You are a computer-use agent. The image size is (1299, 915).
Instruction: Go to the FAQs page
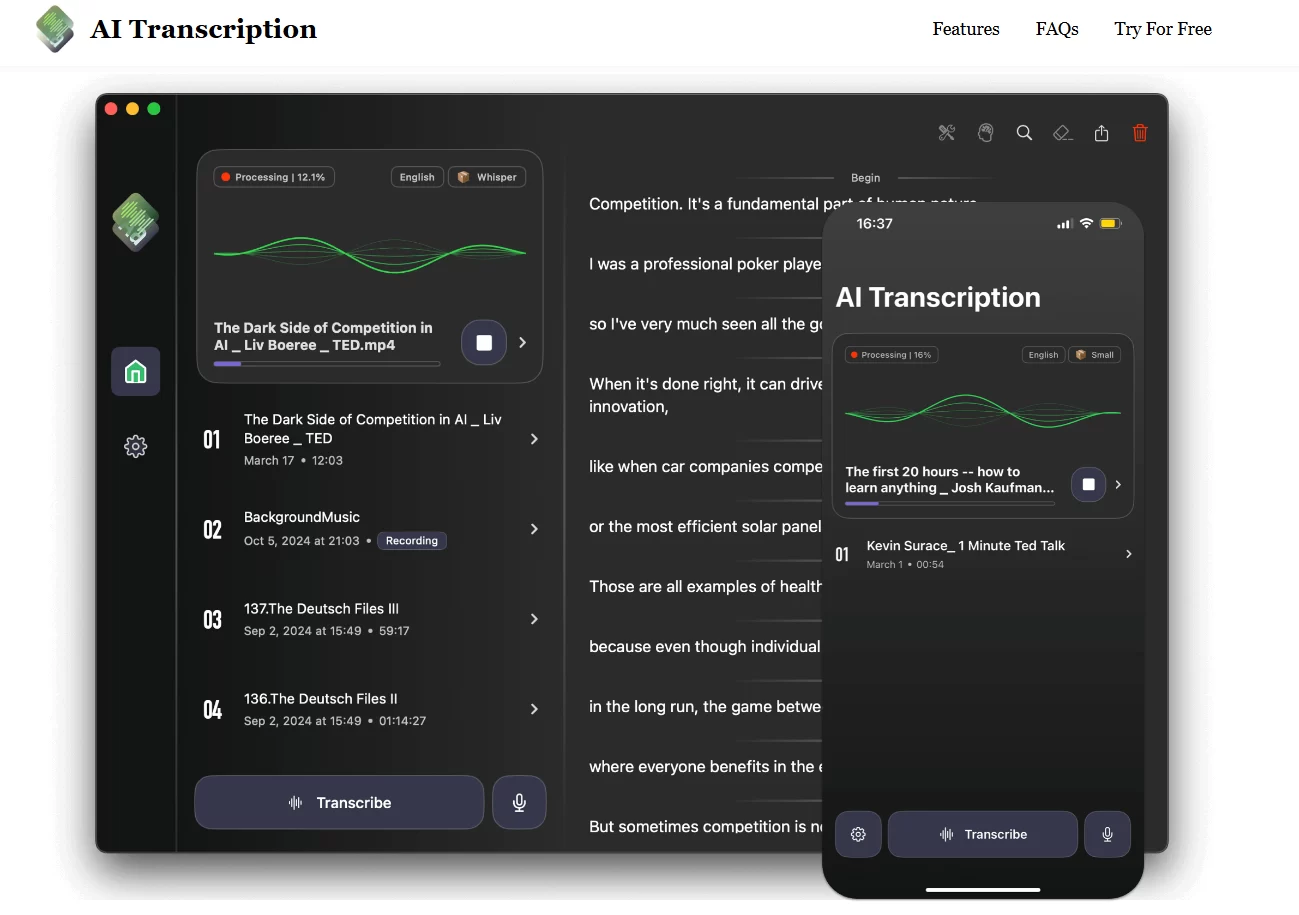(1056, 29)
